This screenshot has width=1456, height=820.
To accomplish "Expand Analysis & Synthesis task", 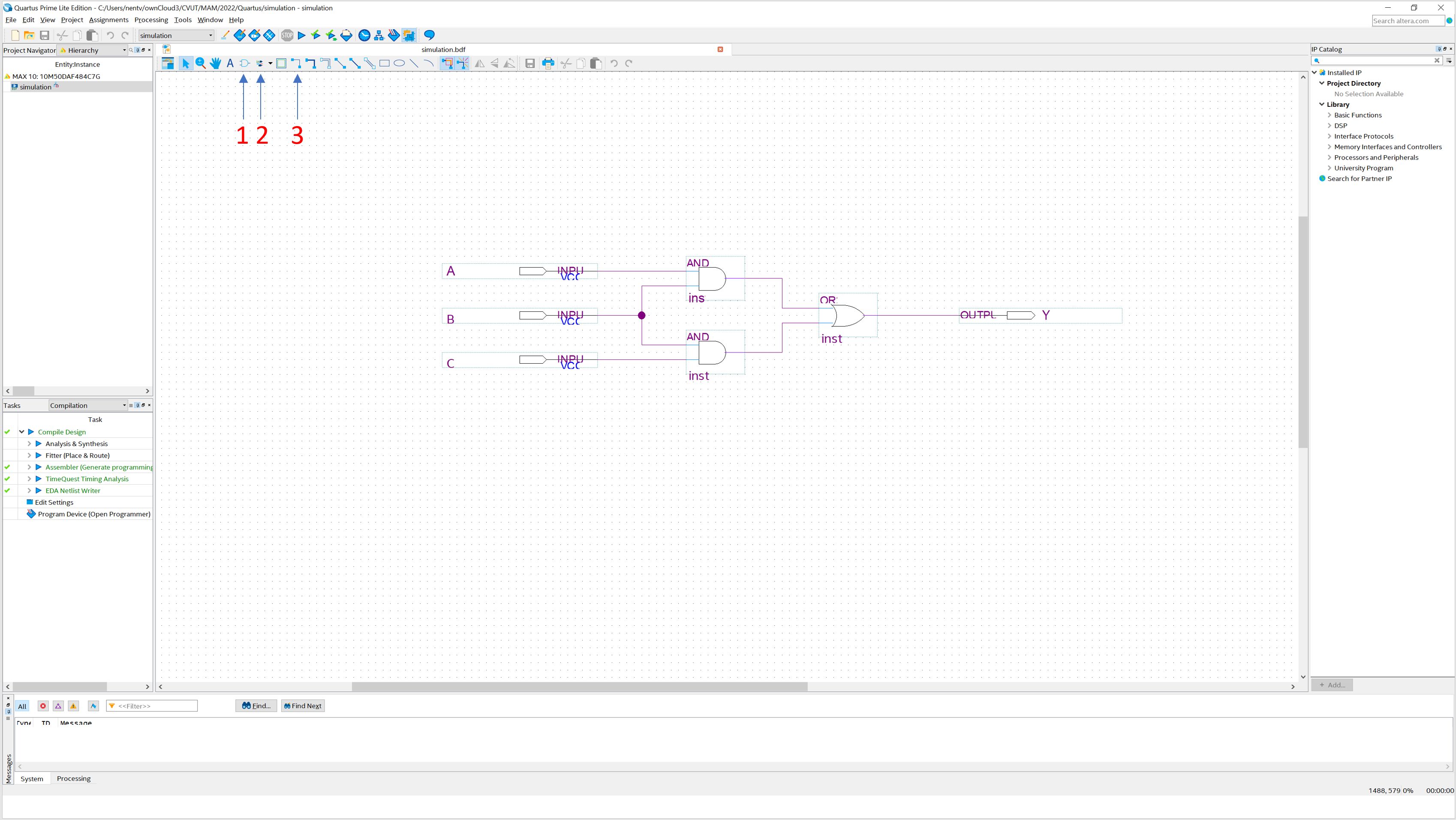I will [x=30, y=444].
